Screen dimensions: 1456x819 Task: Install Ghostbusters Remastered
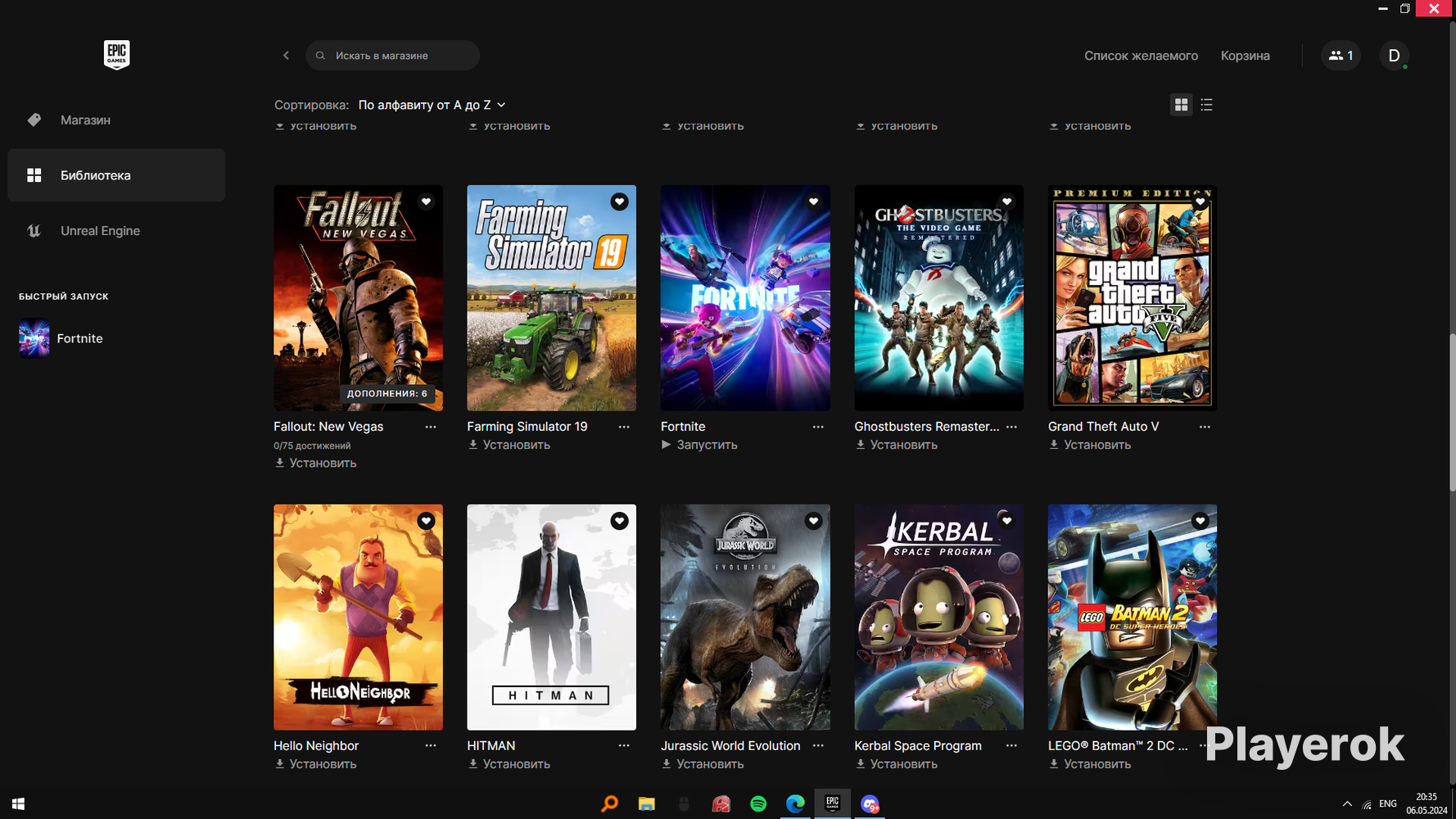(896, 445)
